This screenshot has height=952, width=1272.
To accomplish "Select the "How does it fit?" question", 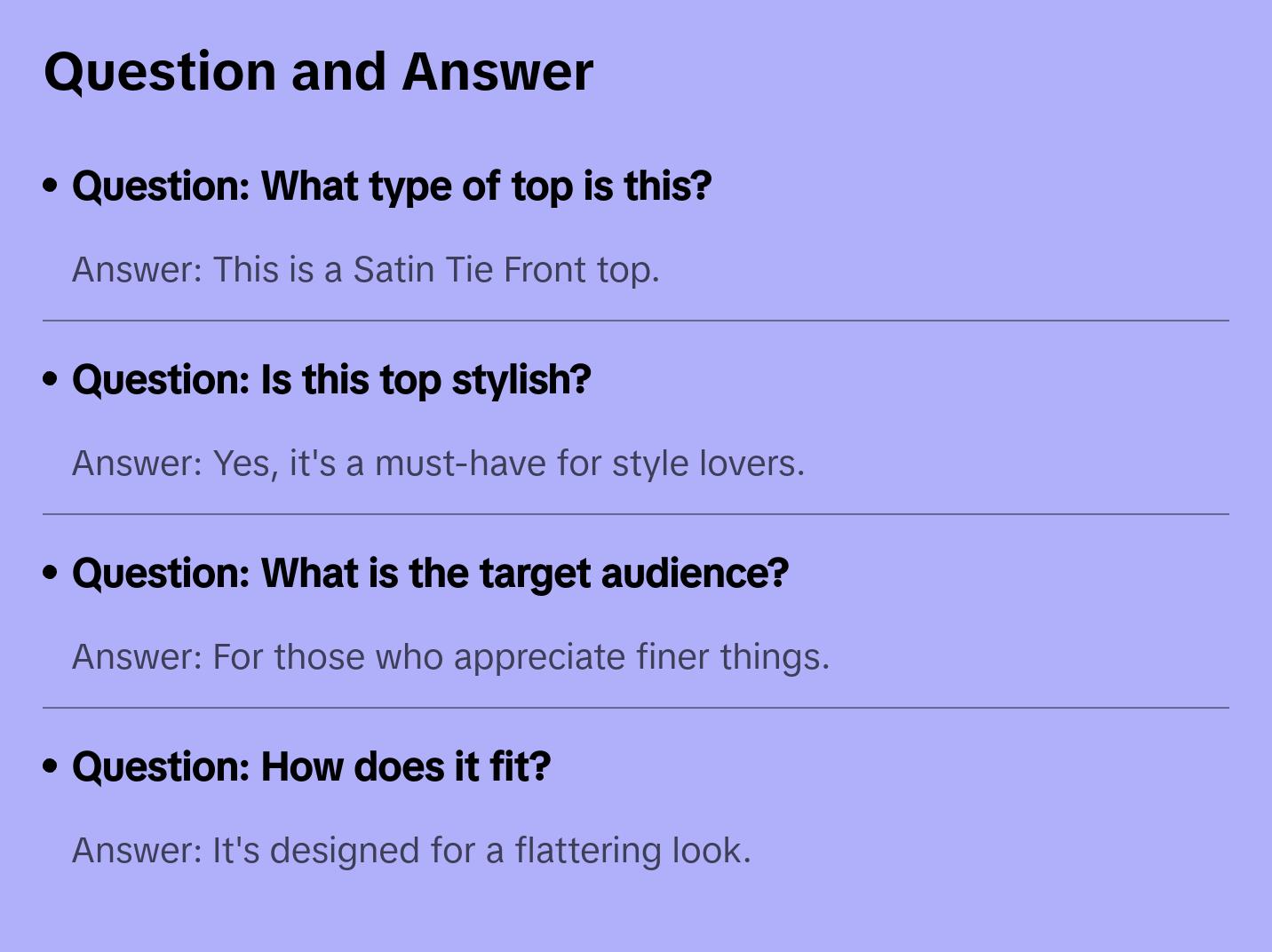I will click(x=311, y=767).
